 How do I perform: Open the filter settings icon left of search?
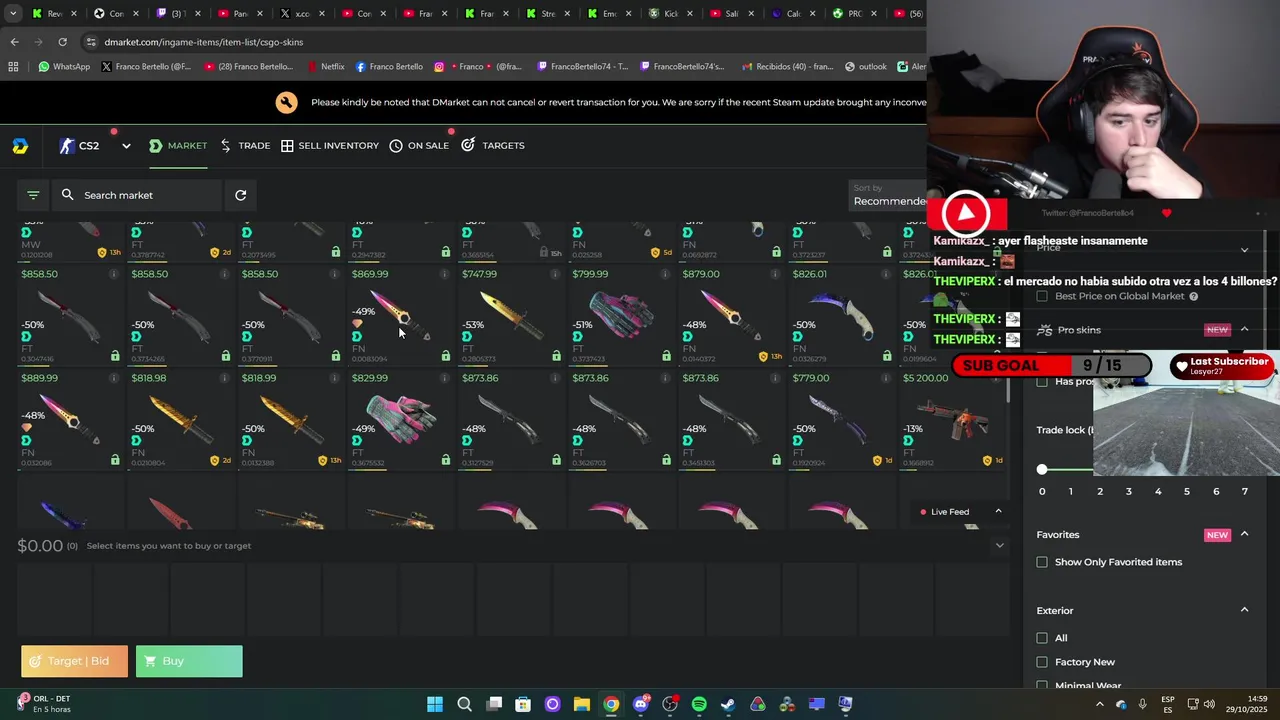(x=33, y=195)
